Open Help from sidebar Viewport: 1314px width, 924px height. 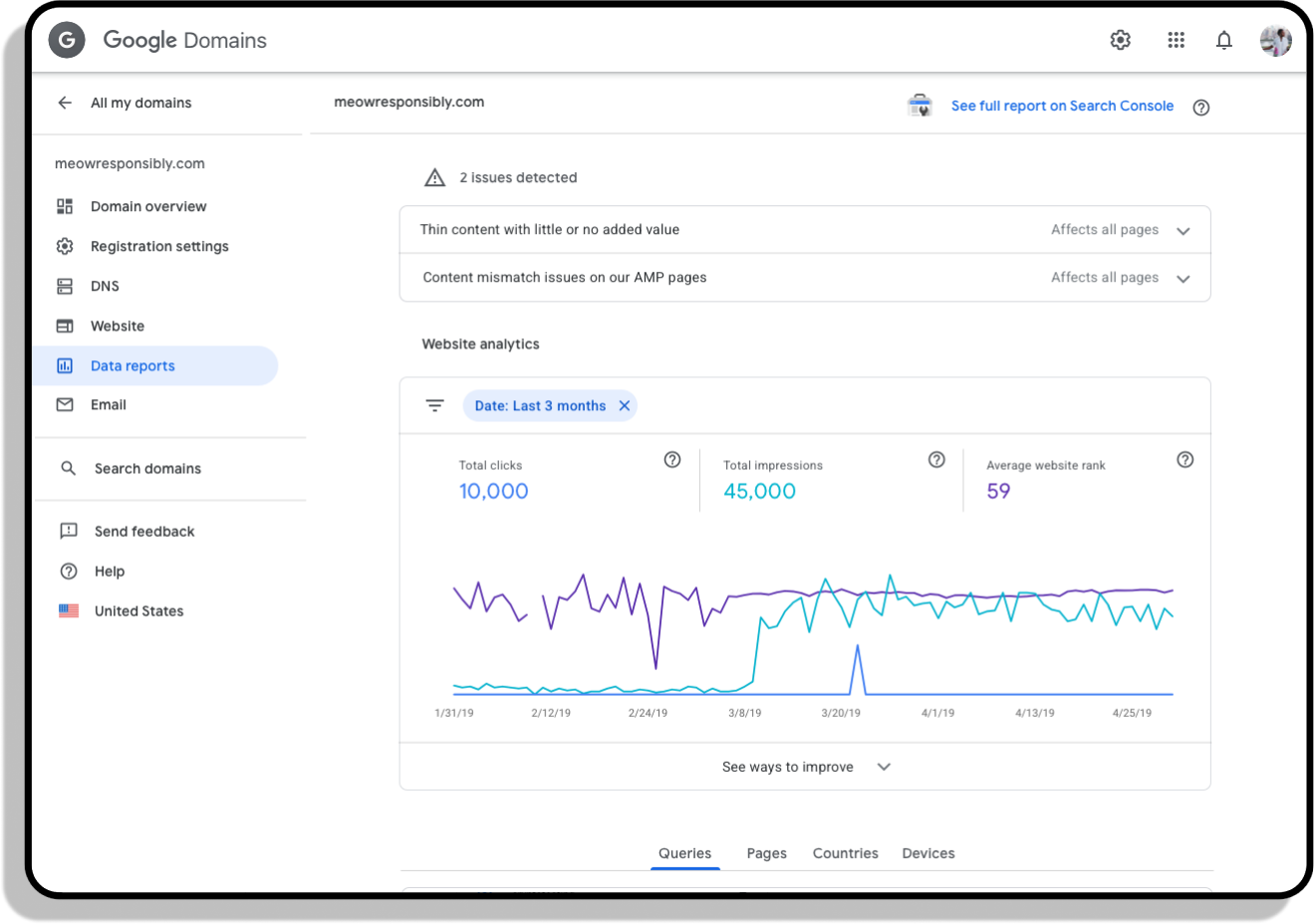(x=110, y=571)
